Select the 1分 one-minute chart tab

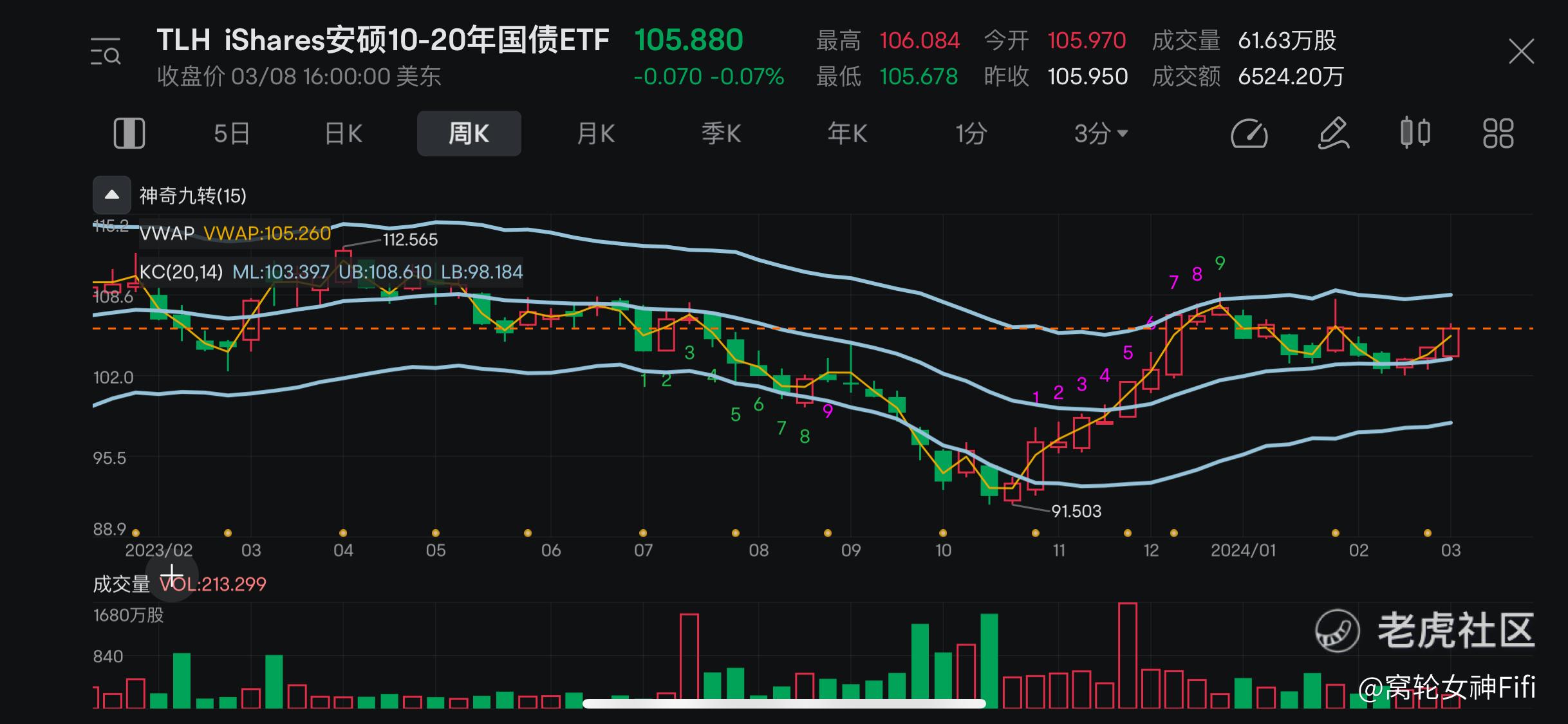click(x=971, y=134)
